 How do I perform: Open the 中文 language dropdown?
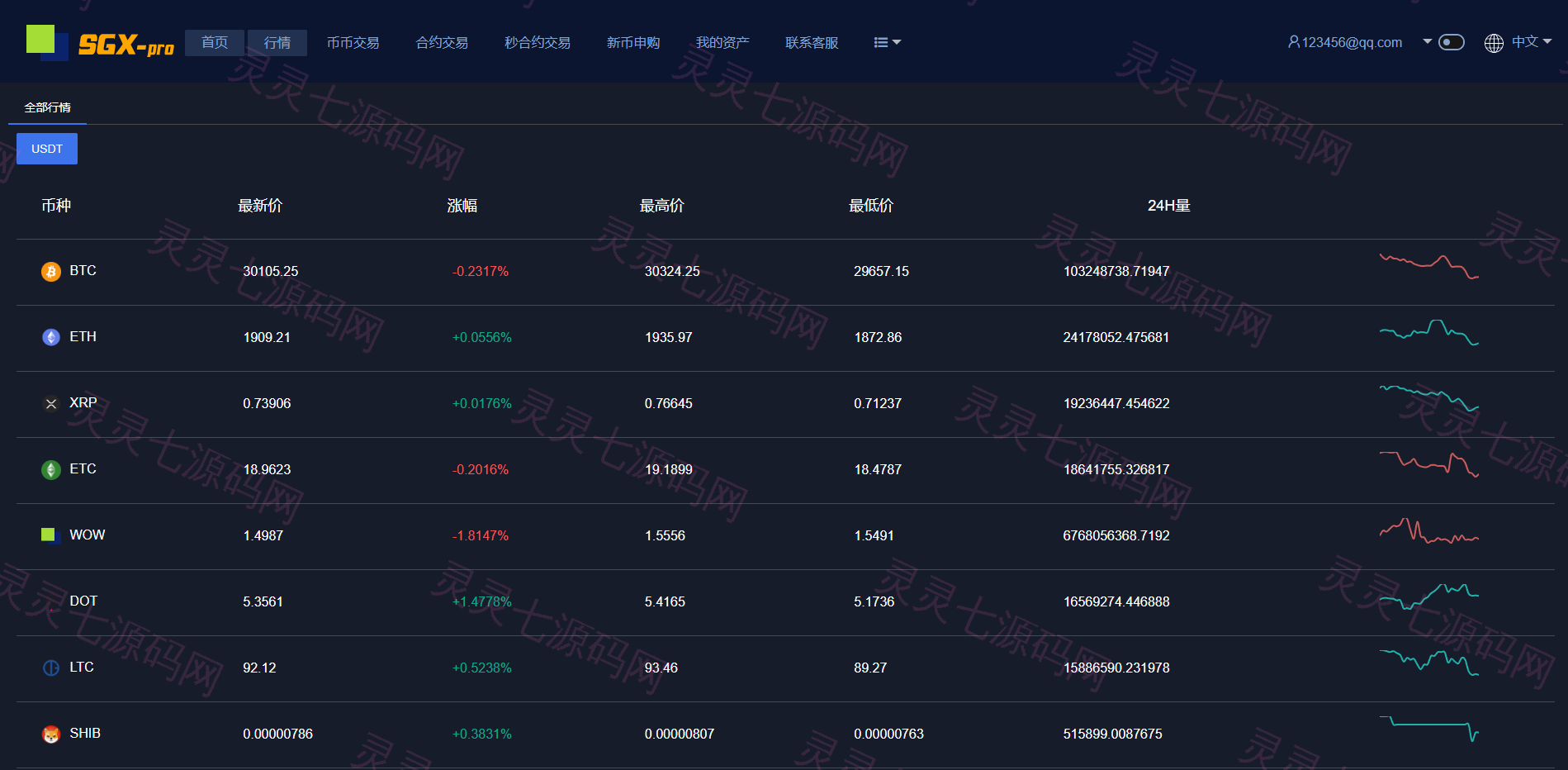[1532, 42]
